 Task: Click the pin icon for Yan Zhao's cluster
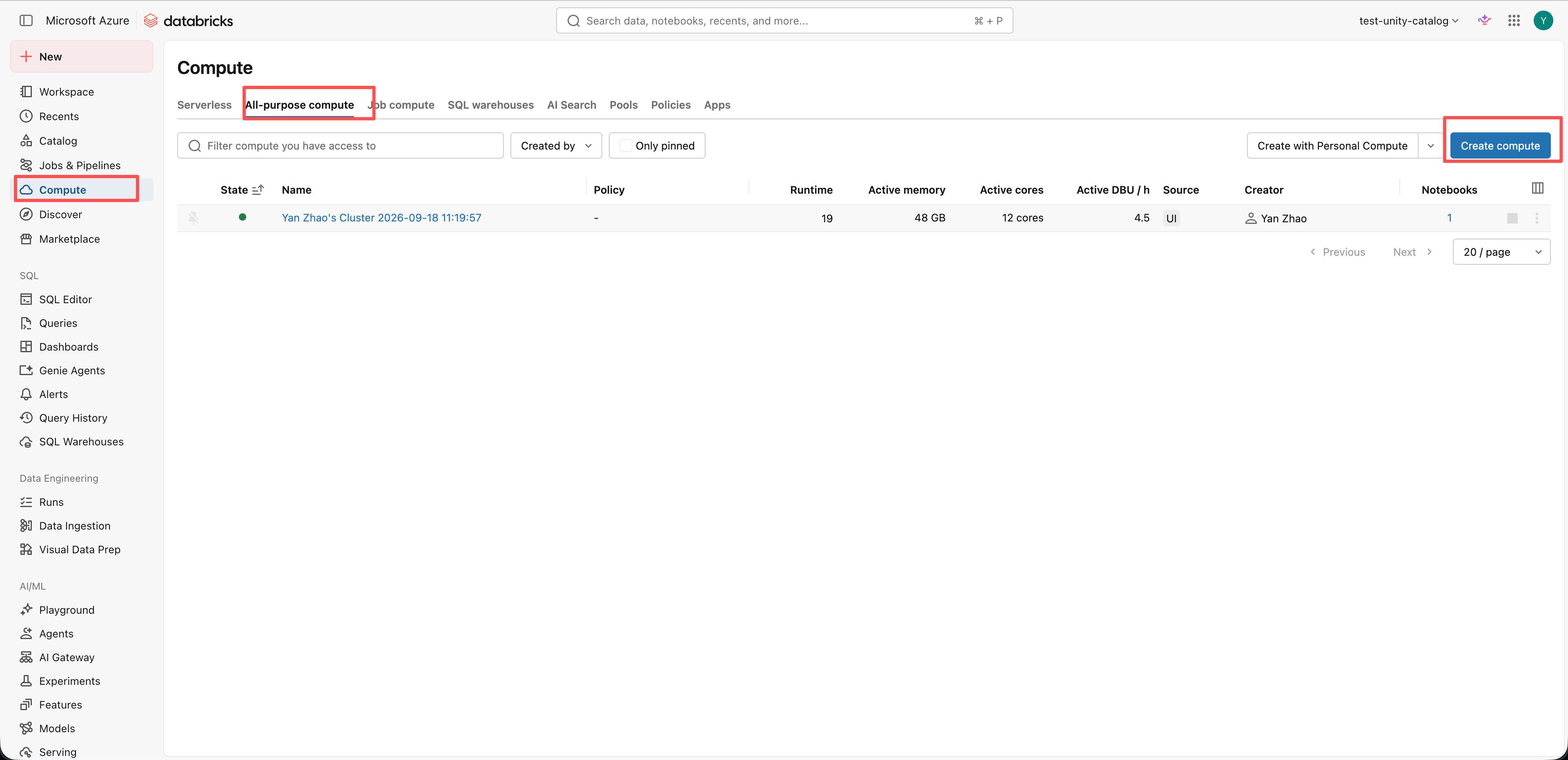194,217
